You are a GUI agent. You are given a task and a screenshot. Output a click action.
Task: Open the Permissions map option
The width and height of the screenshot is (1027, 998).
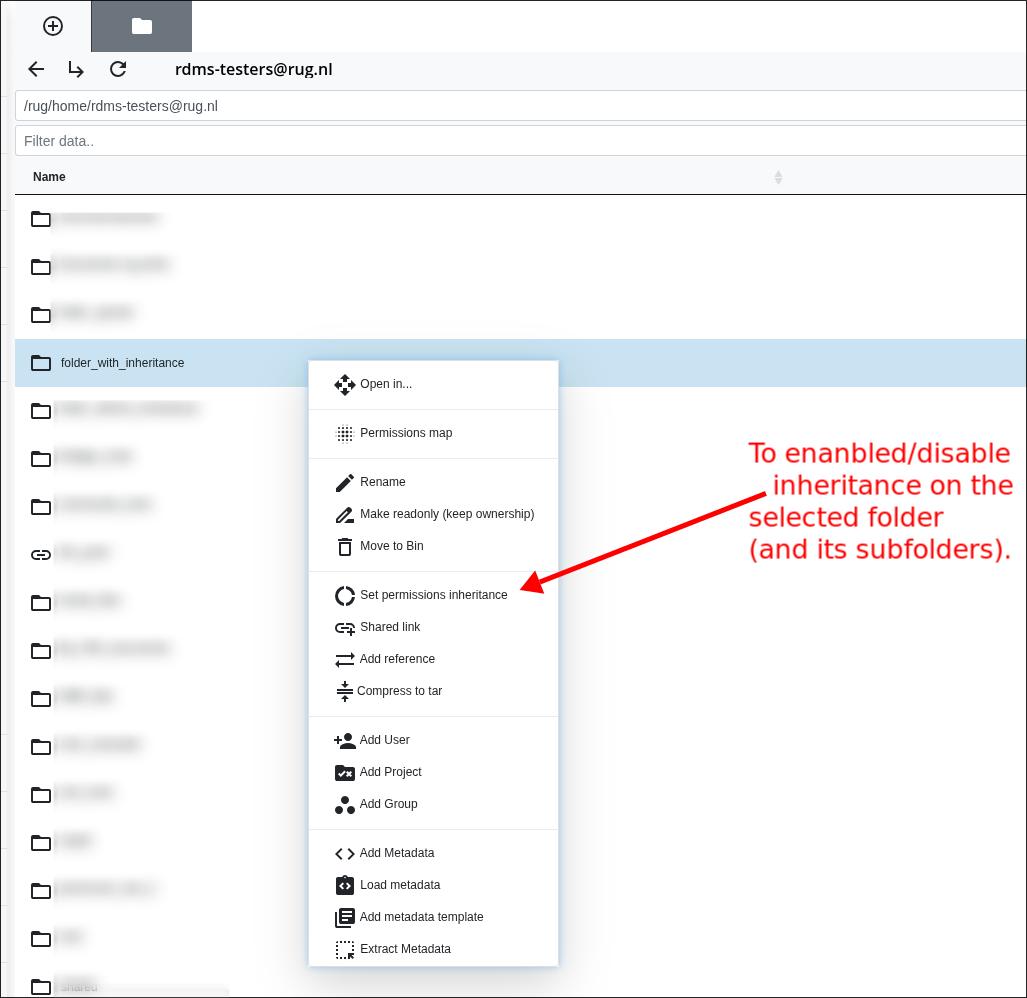click(406, 433)
